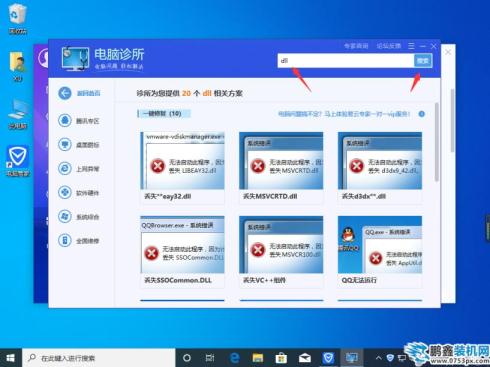Click the blue info icon beside the expert link
The height and width of the screenshot is (367, 490).
[x=422, y=114]
